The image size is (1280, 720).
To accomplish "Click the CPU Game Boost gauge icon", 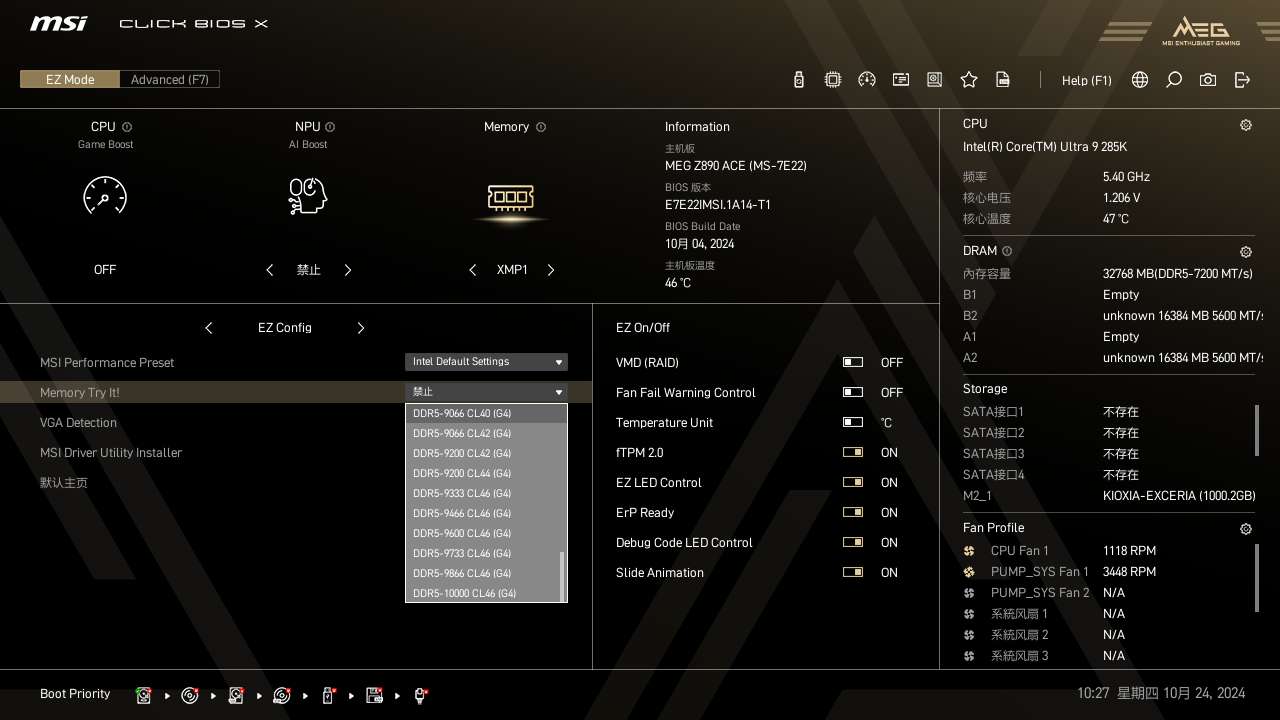I will point(105,196).
